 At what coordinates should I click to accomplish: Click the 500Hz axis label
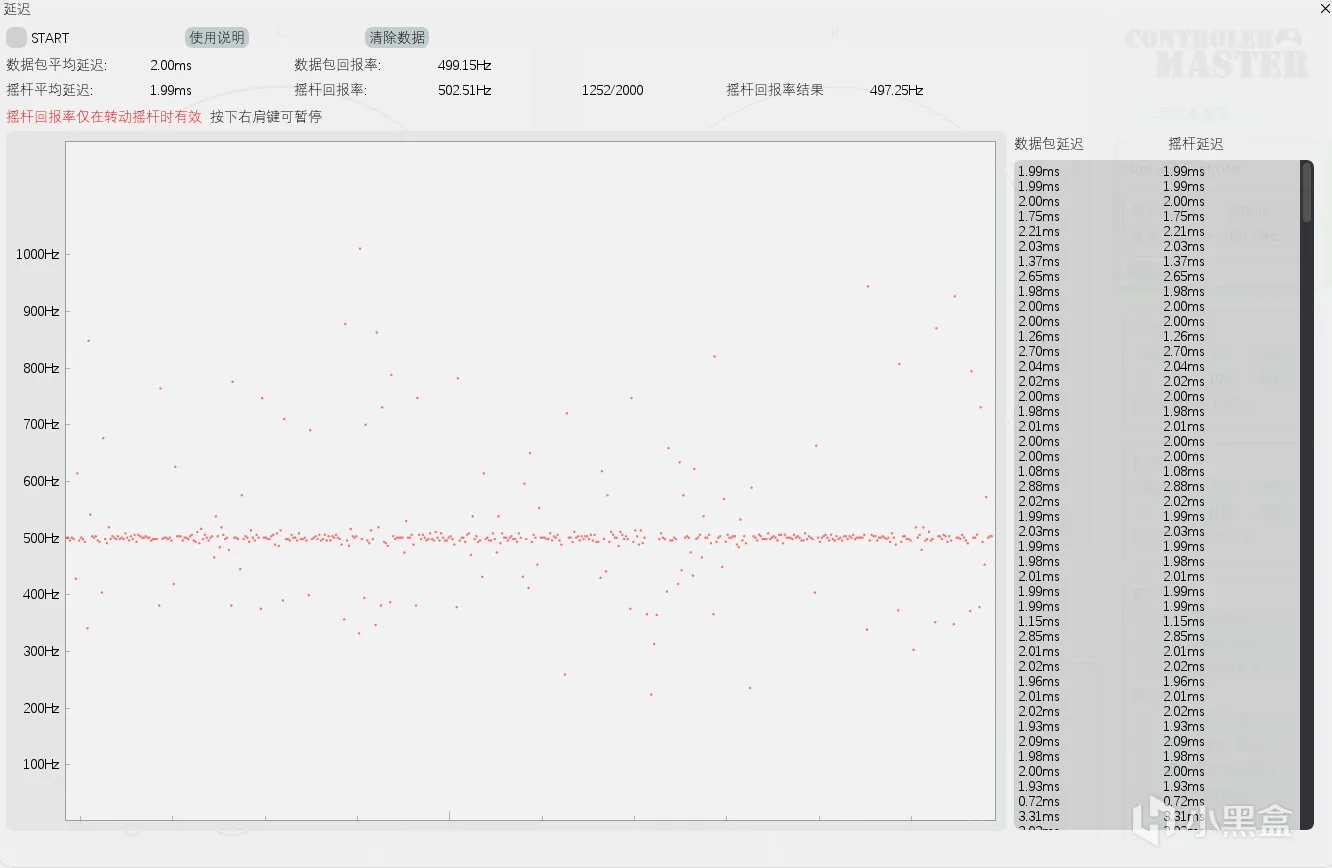(x=40, y=538)
